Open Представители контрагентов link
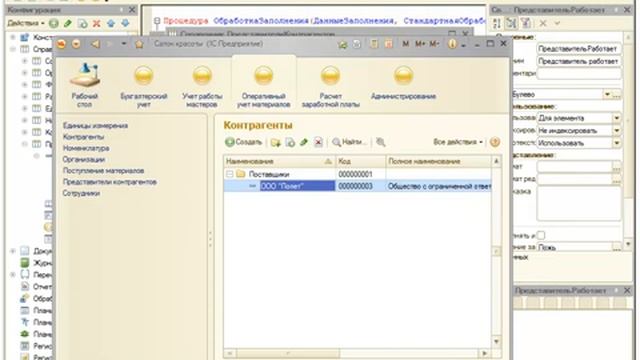 (x=109, y=182)
